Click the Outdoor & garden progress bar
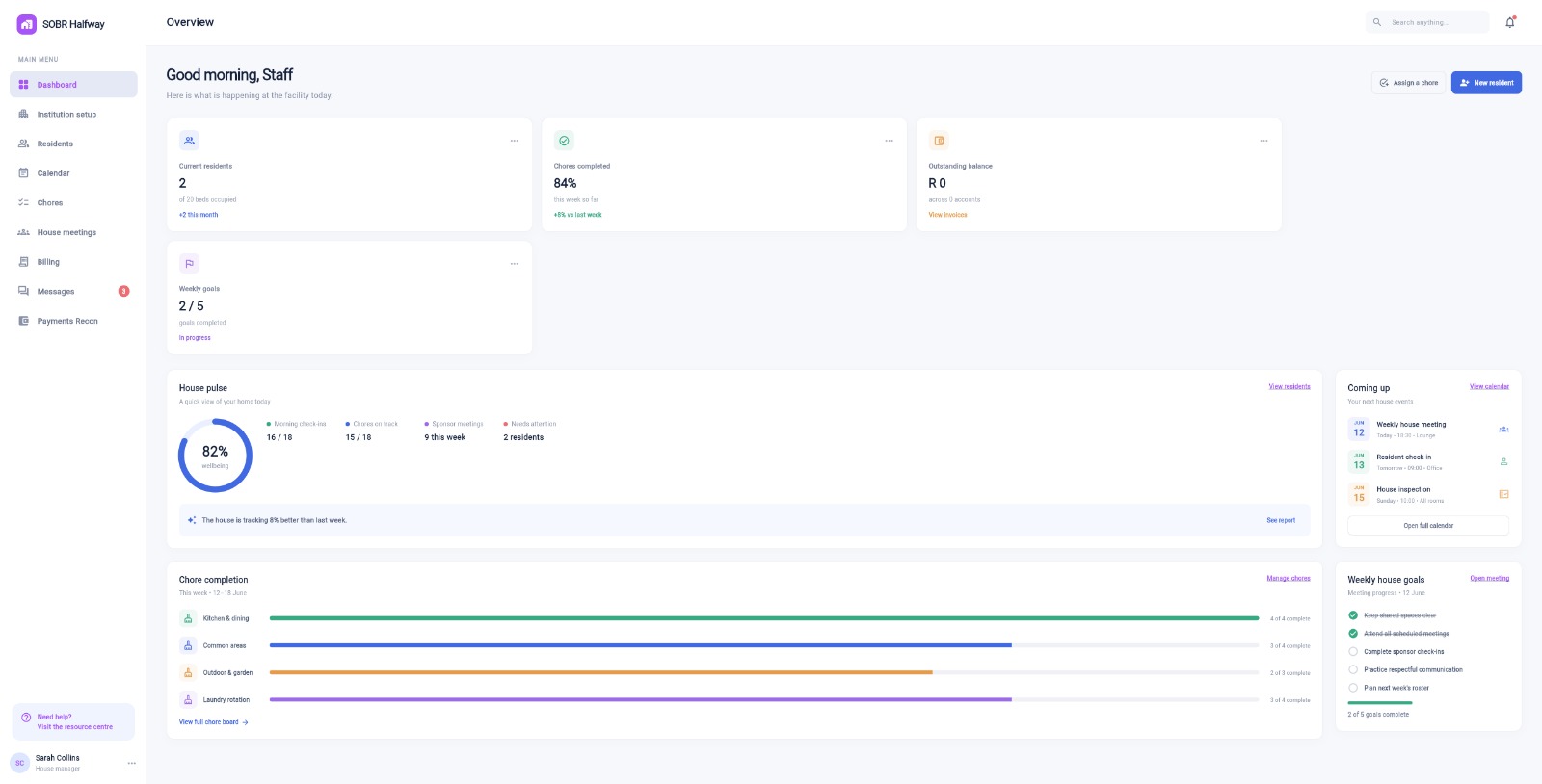The height and width of the screenshot is (784, 1542). point(764,672)
